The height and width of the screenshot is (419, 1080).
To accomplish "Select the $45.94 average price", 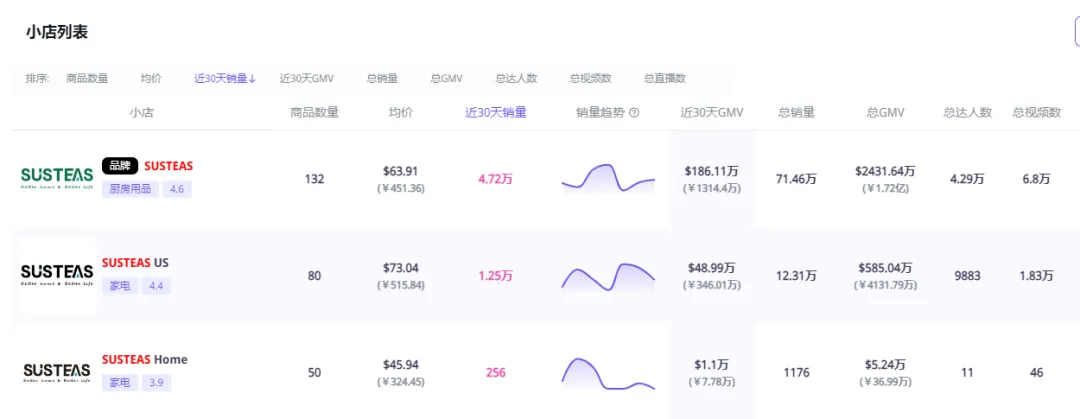I will point(401,365).
